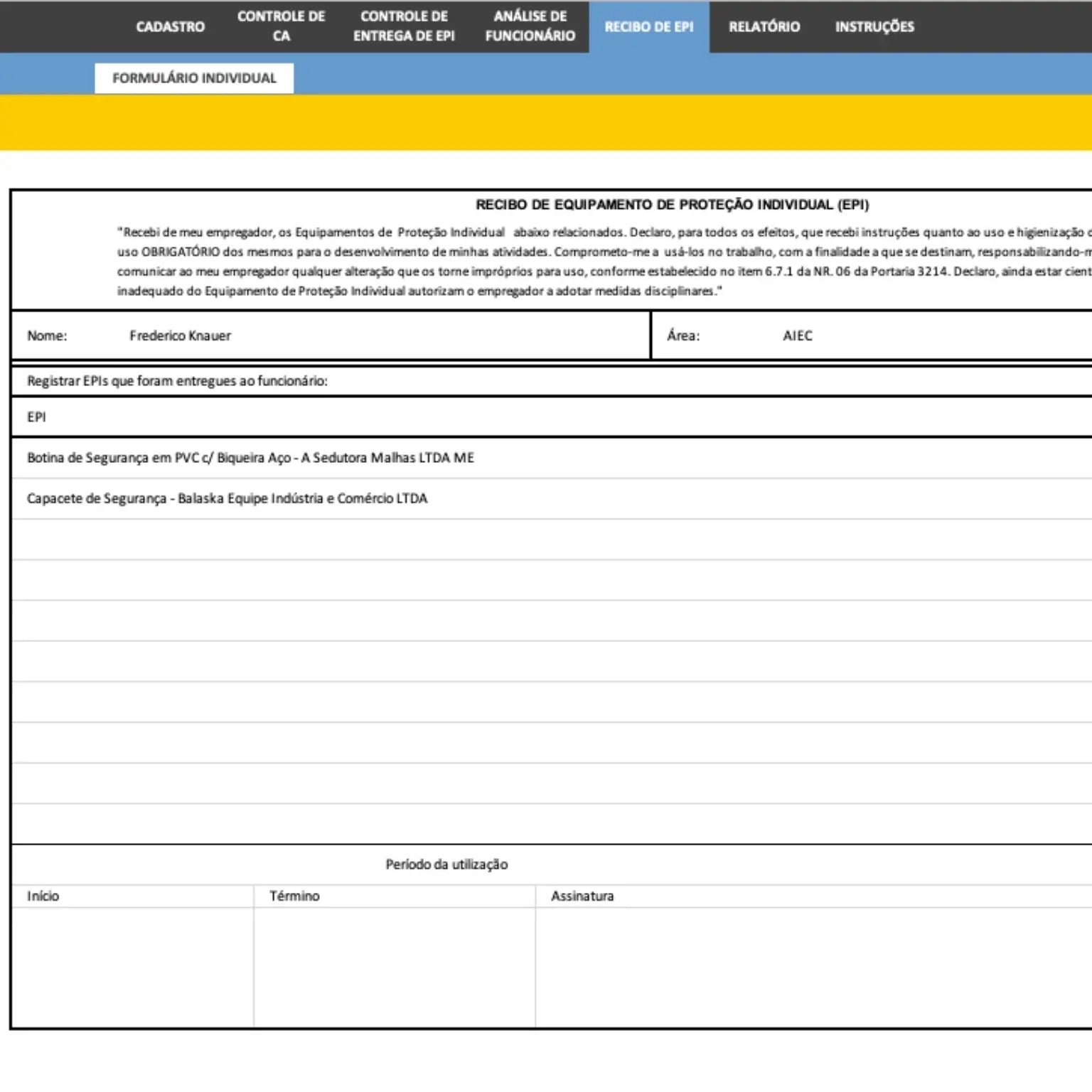Click the EPI column header
The width and height of the screenshot is (1092, 1092).
[x=36, y=417]
